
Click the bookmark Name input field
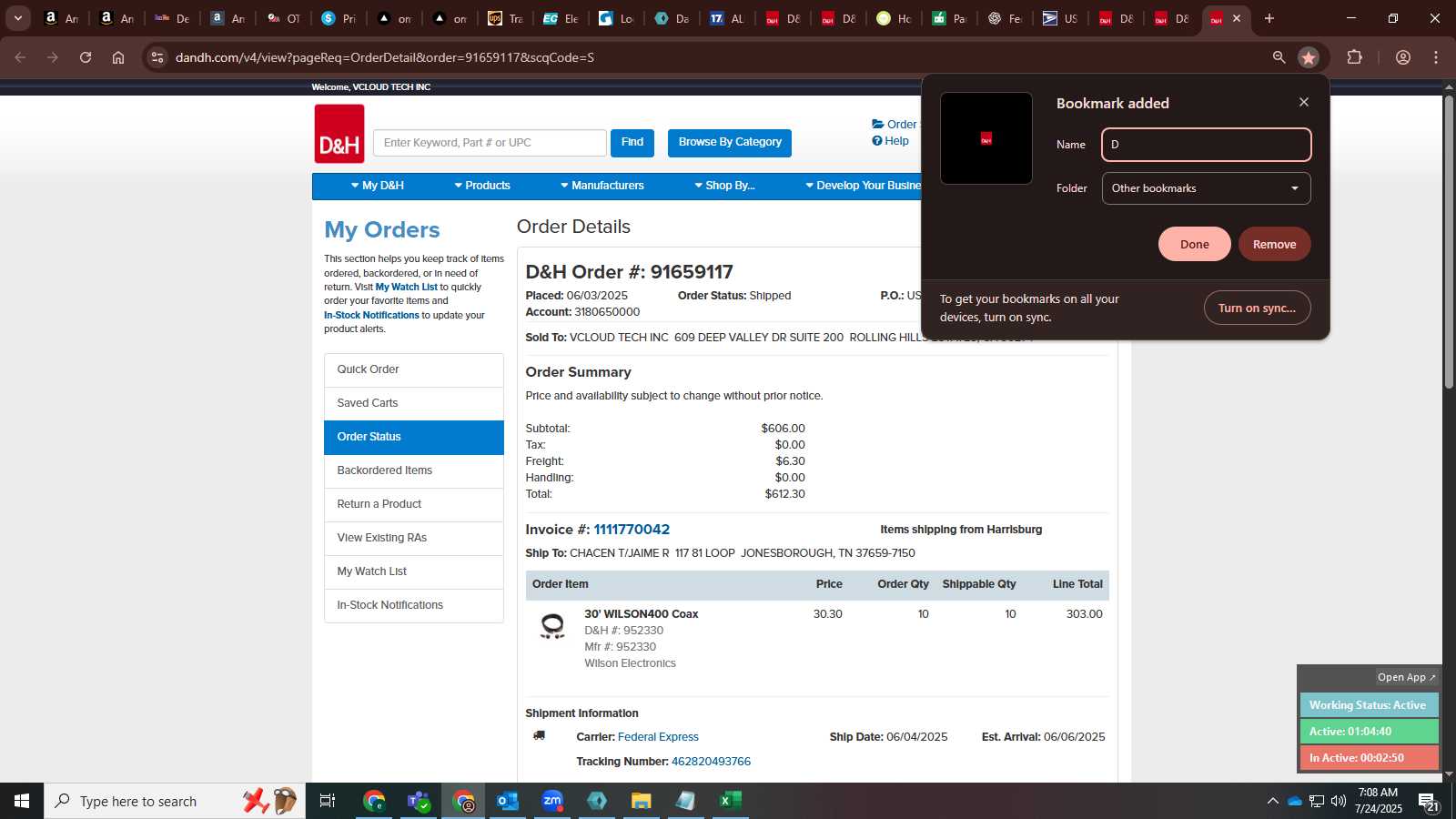(1207, 145)
